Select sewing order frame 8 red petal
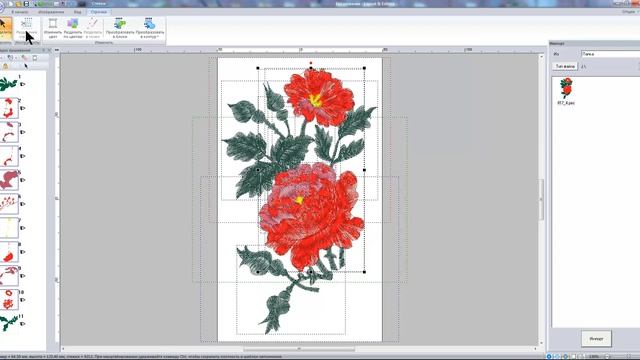Viewport: 640px width, 360px height. coord(9,252)
